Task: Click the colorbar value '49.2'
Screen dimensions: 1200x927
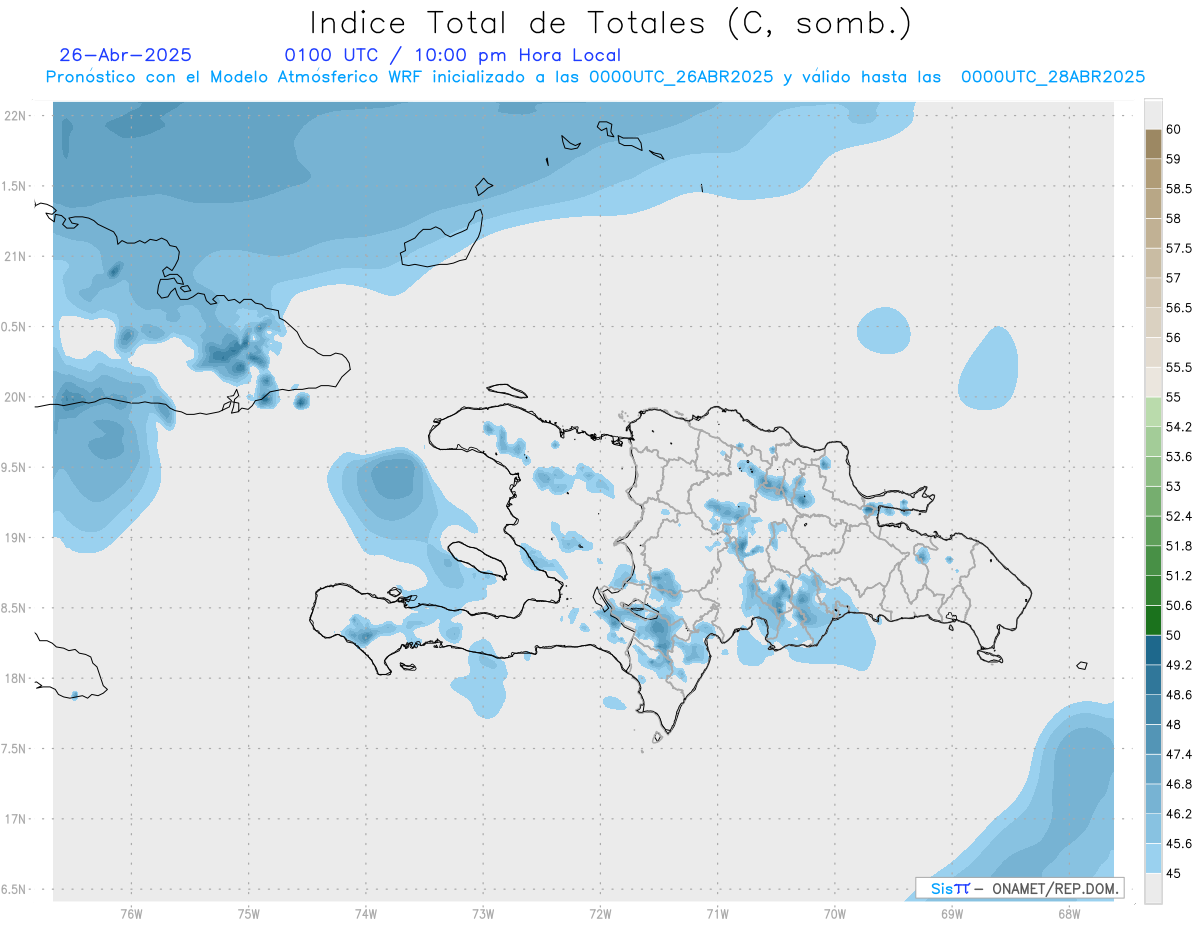Action: point(1179,665)
